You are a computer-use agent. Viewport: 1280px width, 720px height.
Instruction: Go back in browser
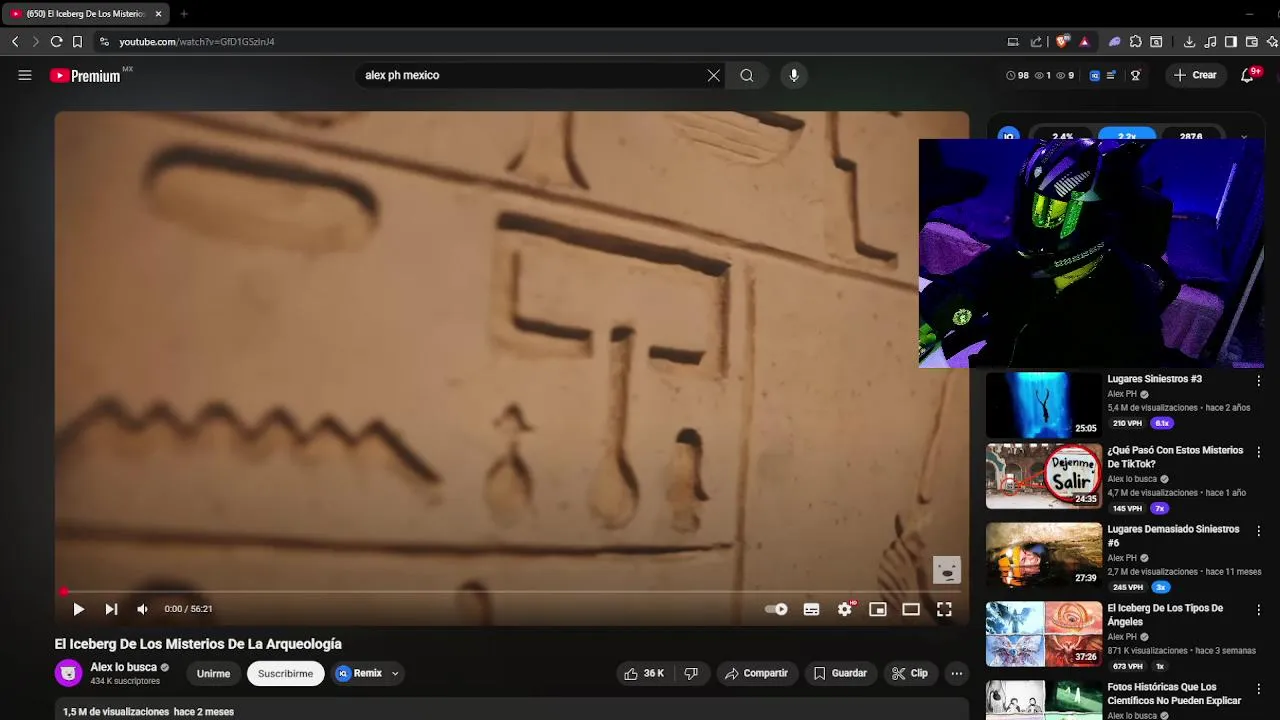click(x=15, y=41)
